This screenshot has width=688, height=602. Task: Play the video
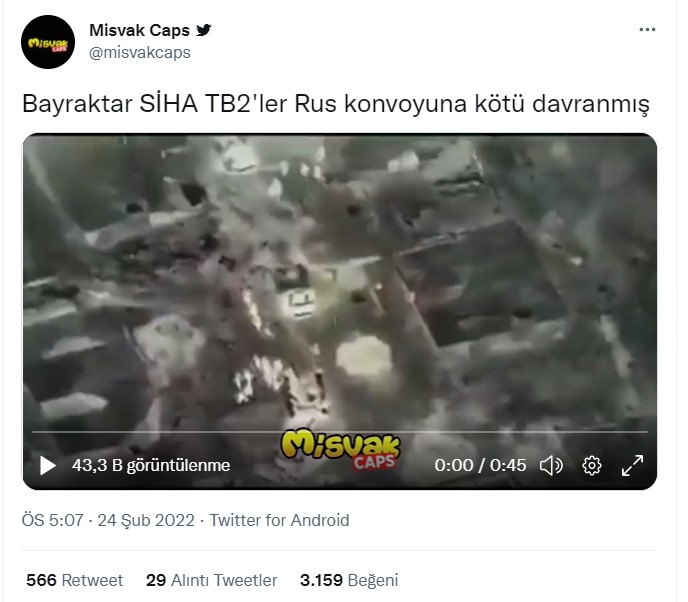47,466
